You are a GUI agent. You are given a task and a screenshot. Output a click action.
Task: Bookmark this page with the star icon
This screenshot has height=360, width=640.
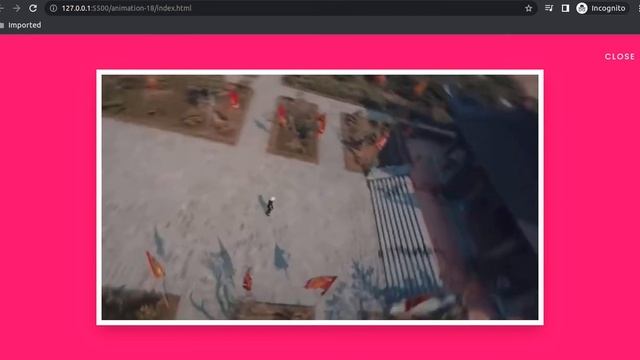(529, 8)
